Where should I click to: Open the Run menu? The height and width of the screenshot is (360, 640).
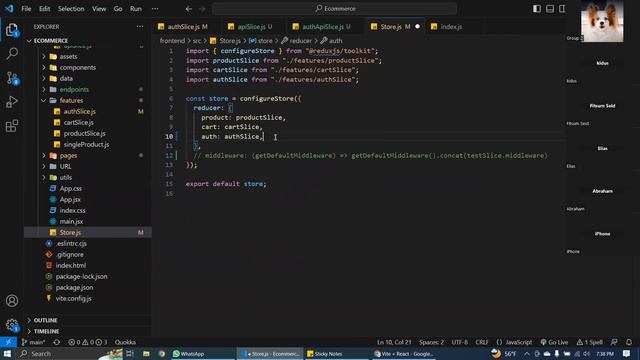136,9
